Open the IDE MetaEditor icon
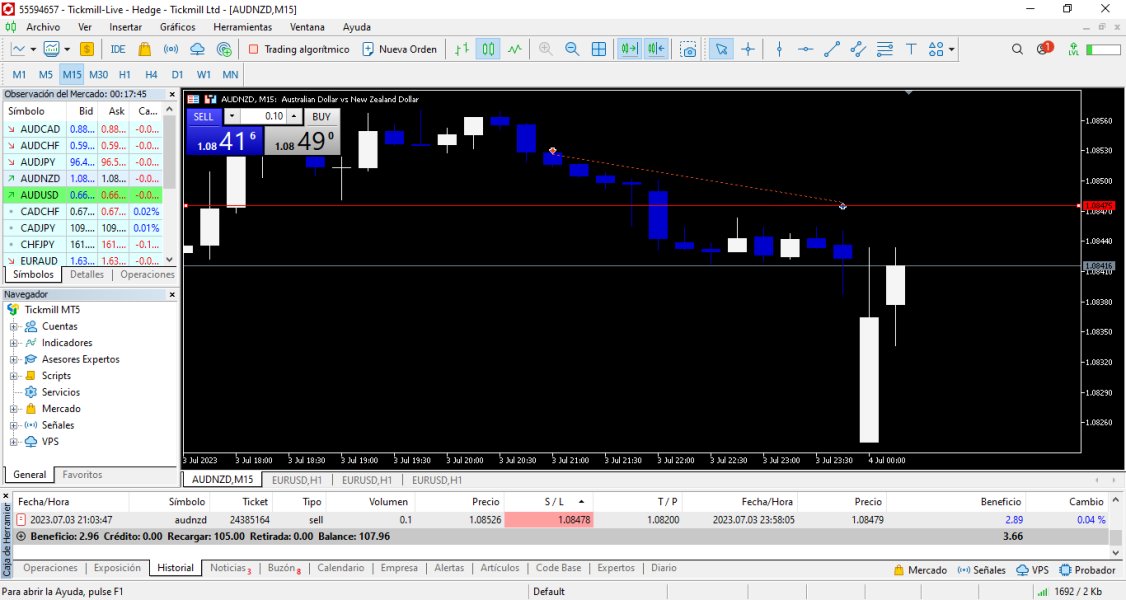 click(x=118, y=49)
